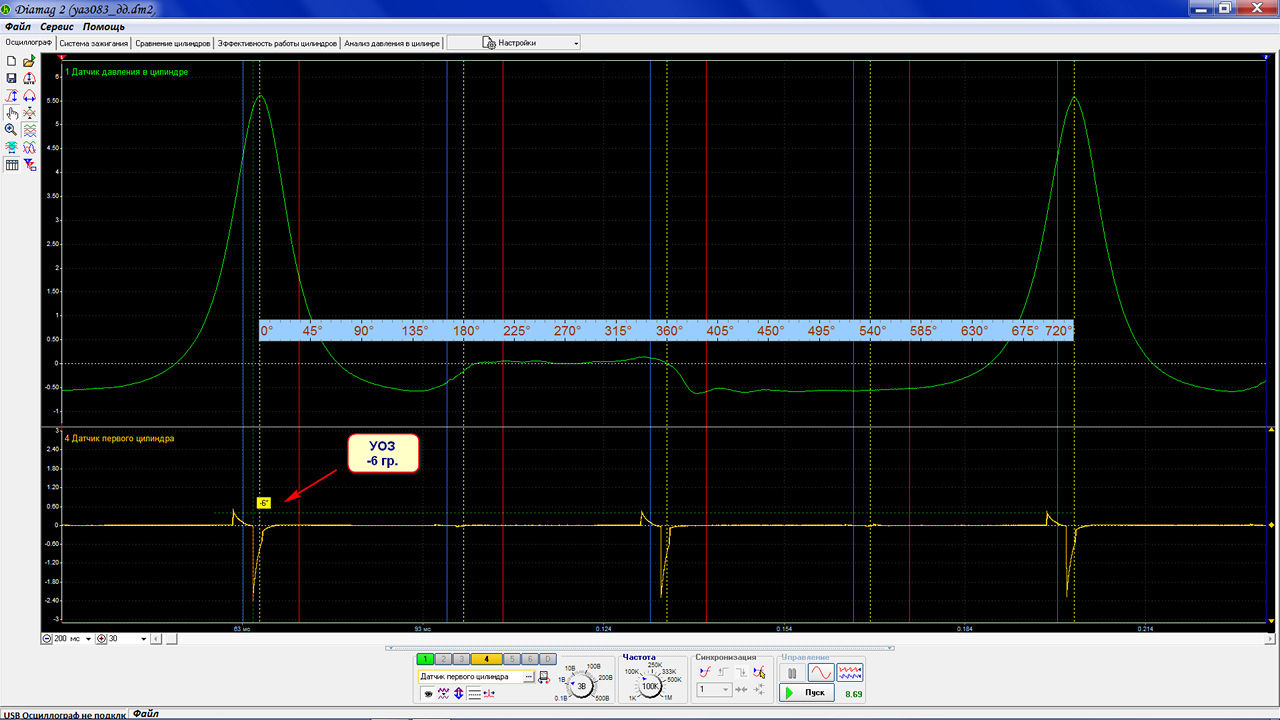Screen dimensions: 1280x720
Task: Select channel 1 button
Action: (x=425, y=659)
